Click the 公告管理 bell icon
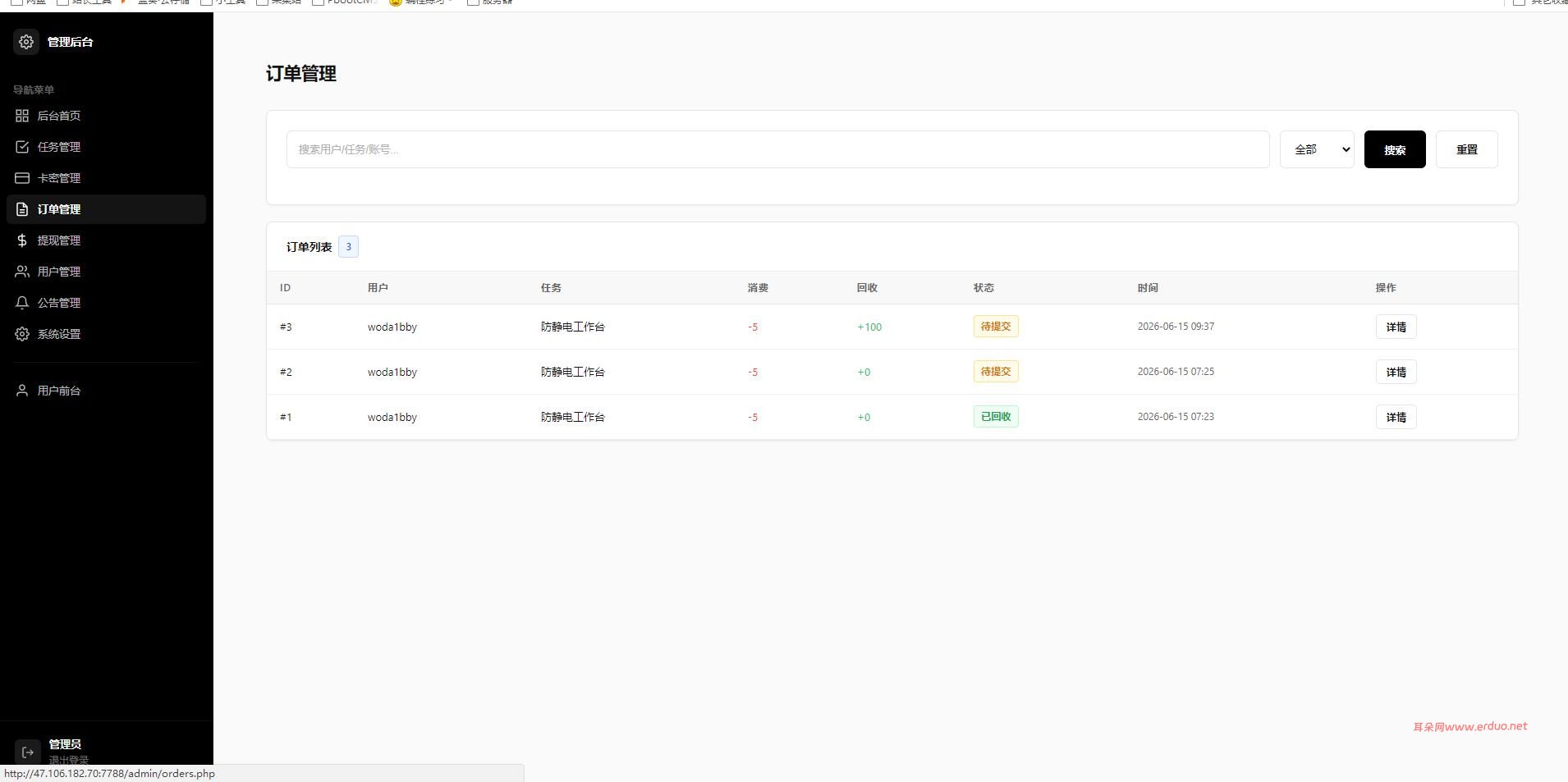1568x782 pixels. 22,303
